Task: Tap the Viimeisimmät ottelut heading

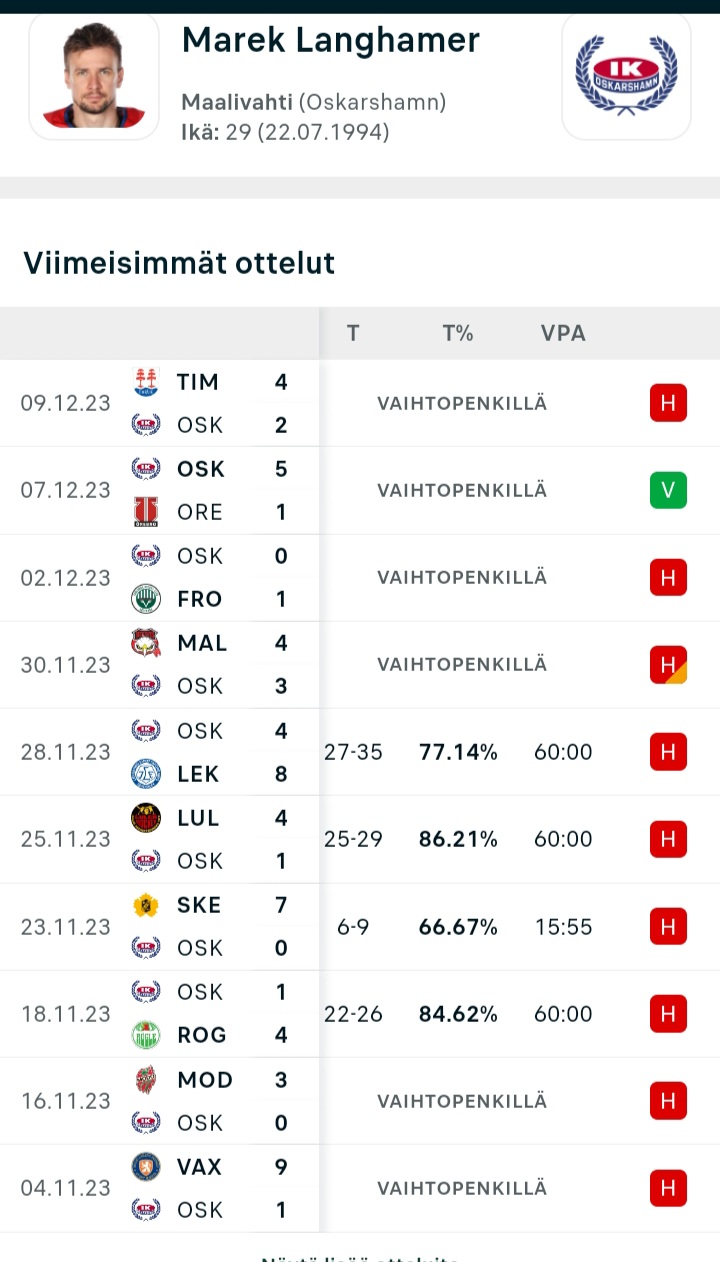Action: point(179,263)
